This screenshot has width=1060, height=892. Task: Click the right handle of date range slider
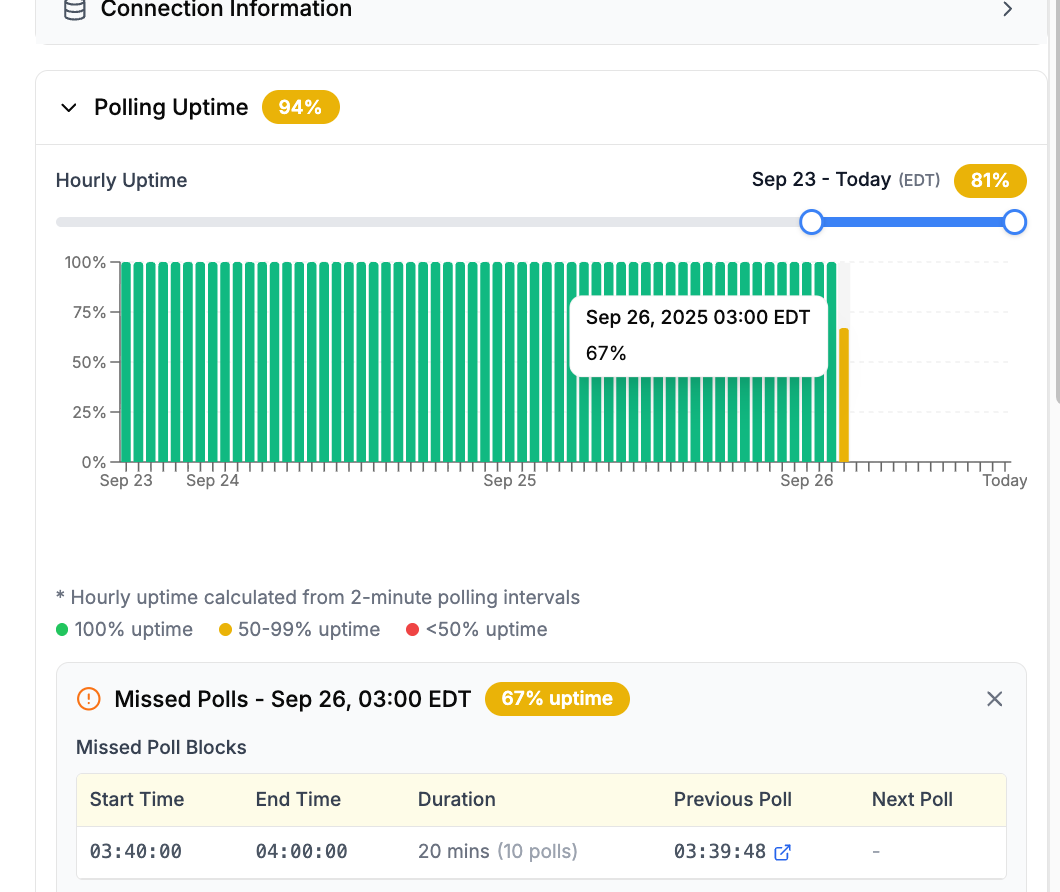(1014, 222)
